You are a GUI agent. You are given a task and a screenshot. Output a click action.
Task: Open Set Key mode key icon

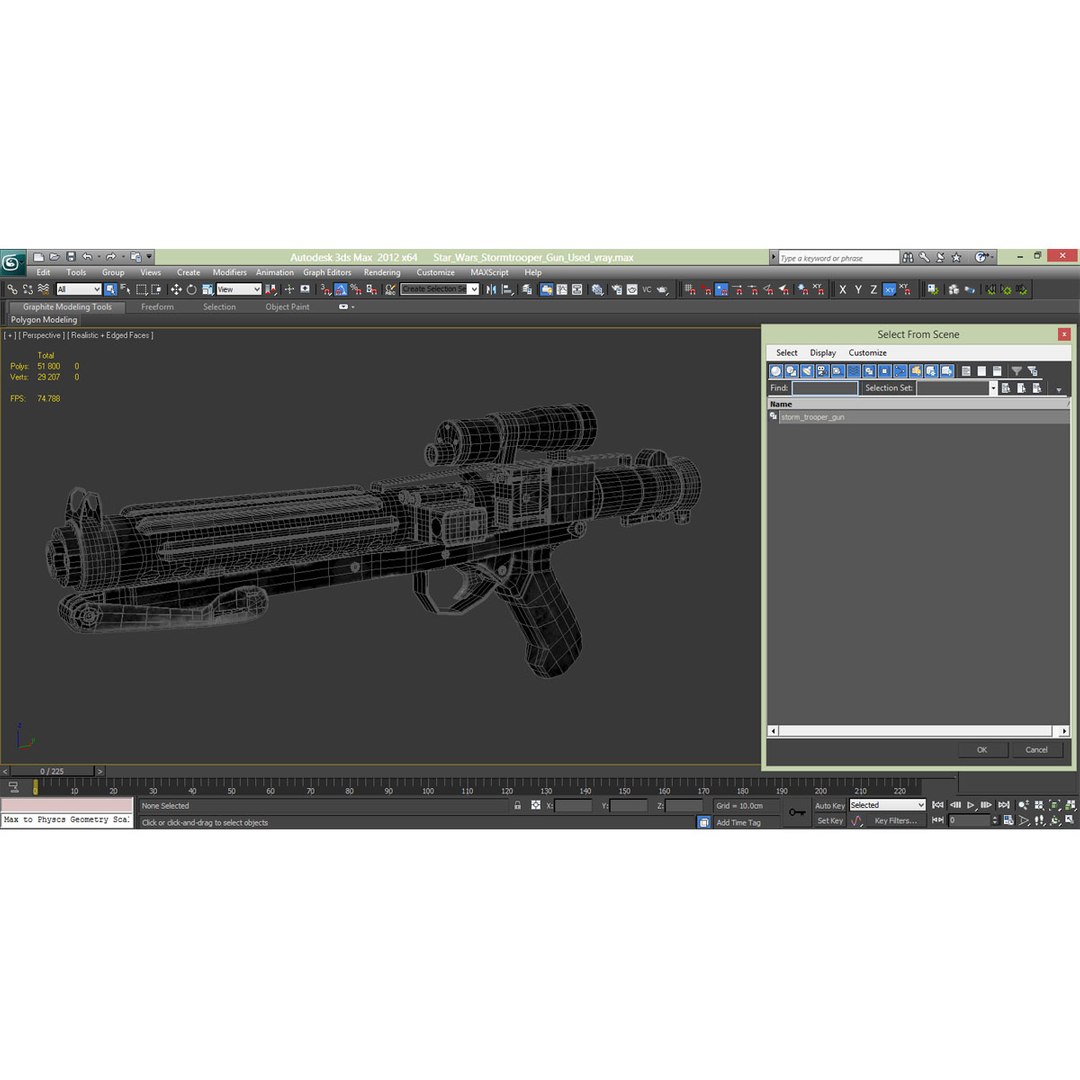[797, 812]
